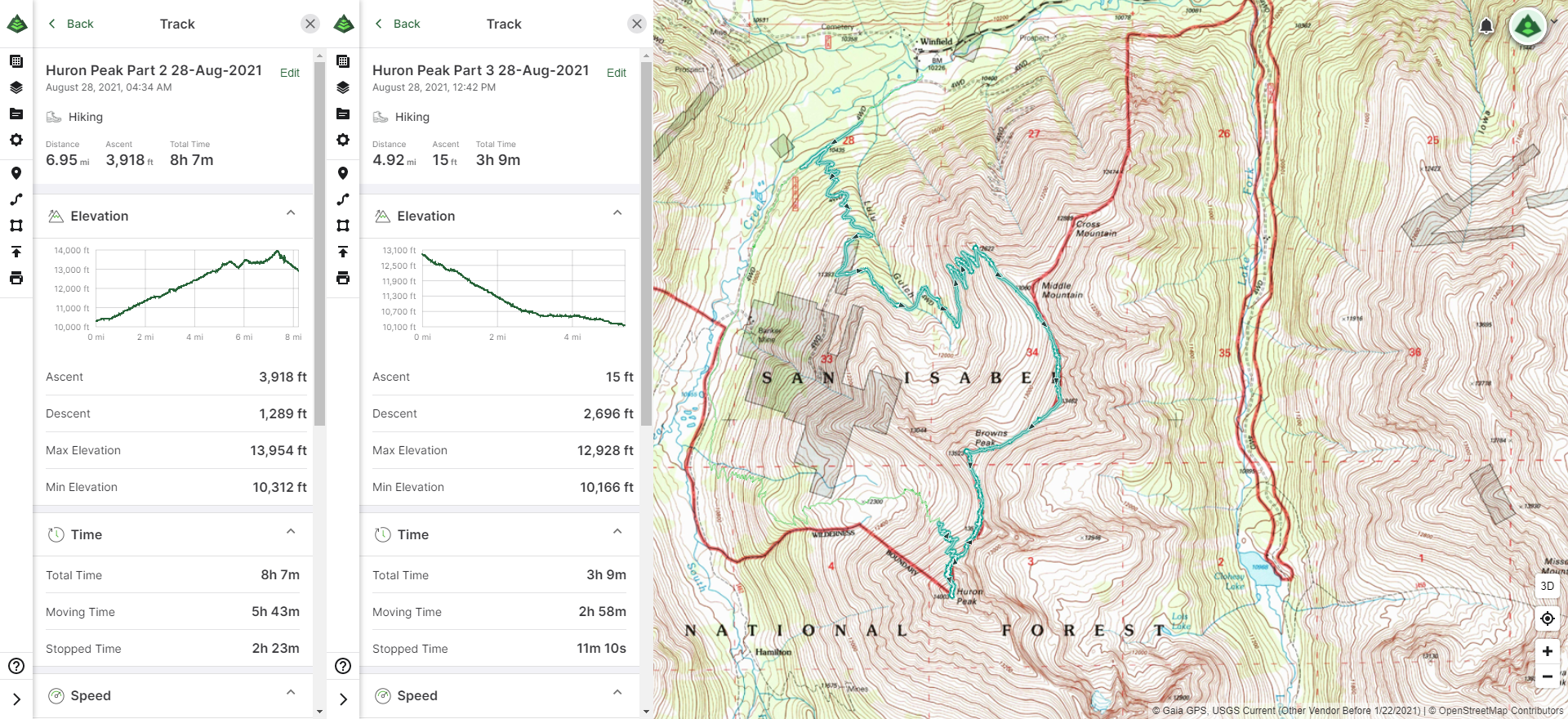Open saved folders icon in left sidebar
The width and height of the screenshot is (1568, 719).
coord(16,114)
